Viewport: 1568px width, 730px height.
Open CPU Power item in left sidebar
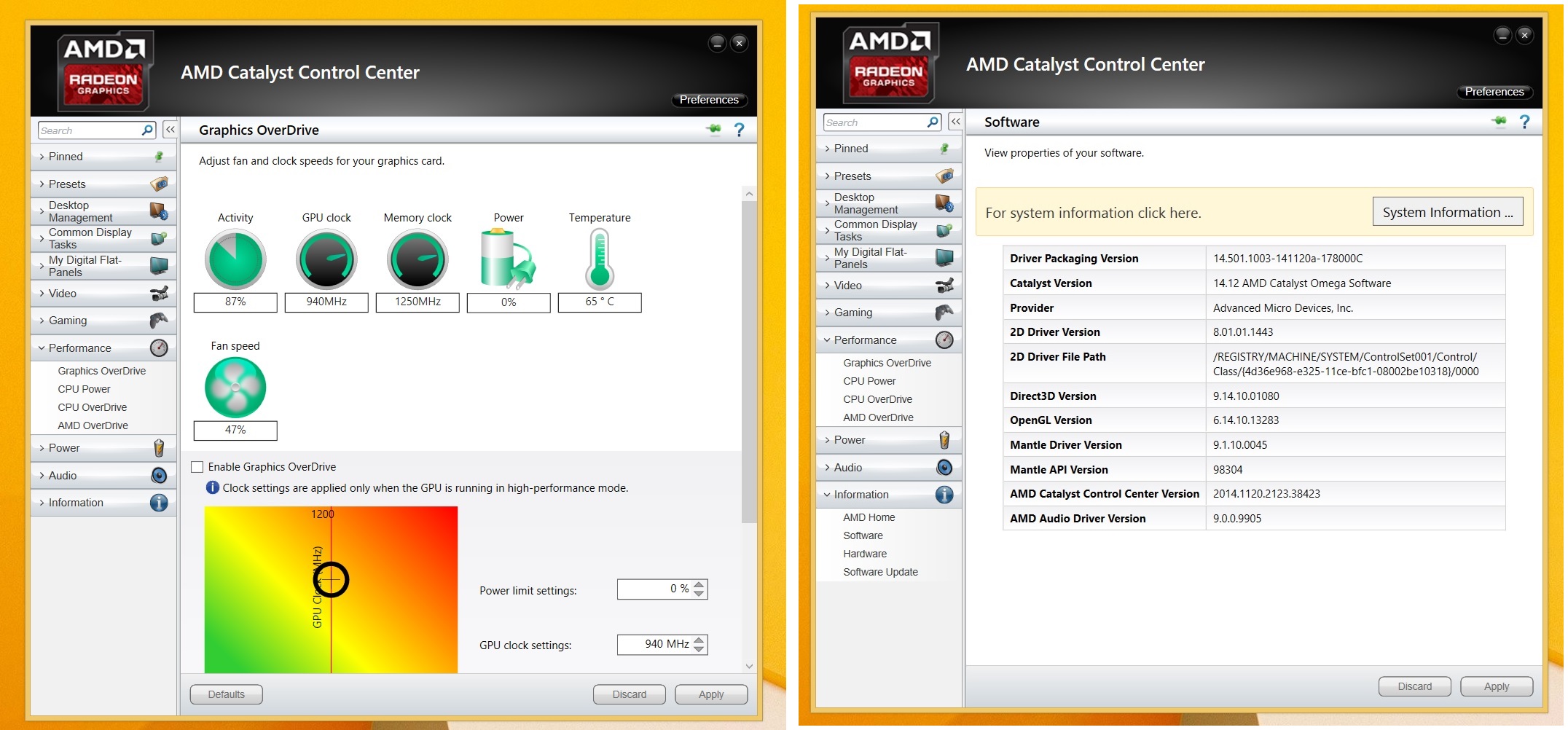pyautogui.click(x=84, y=389)
